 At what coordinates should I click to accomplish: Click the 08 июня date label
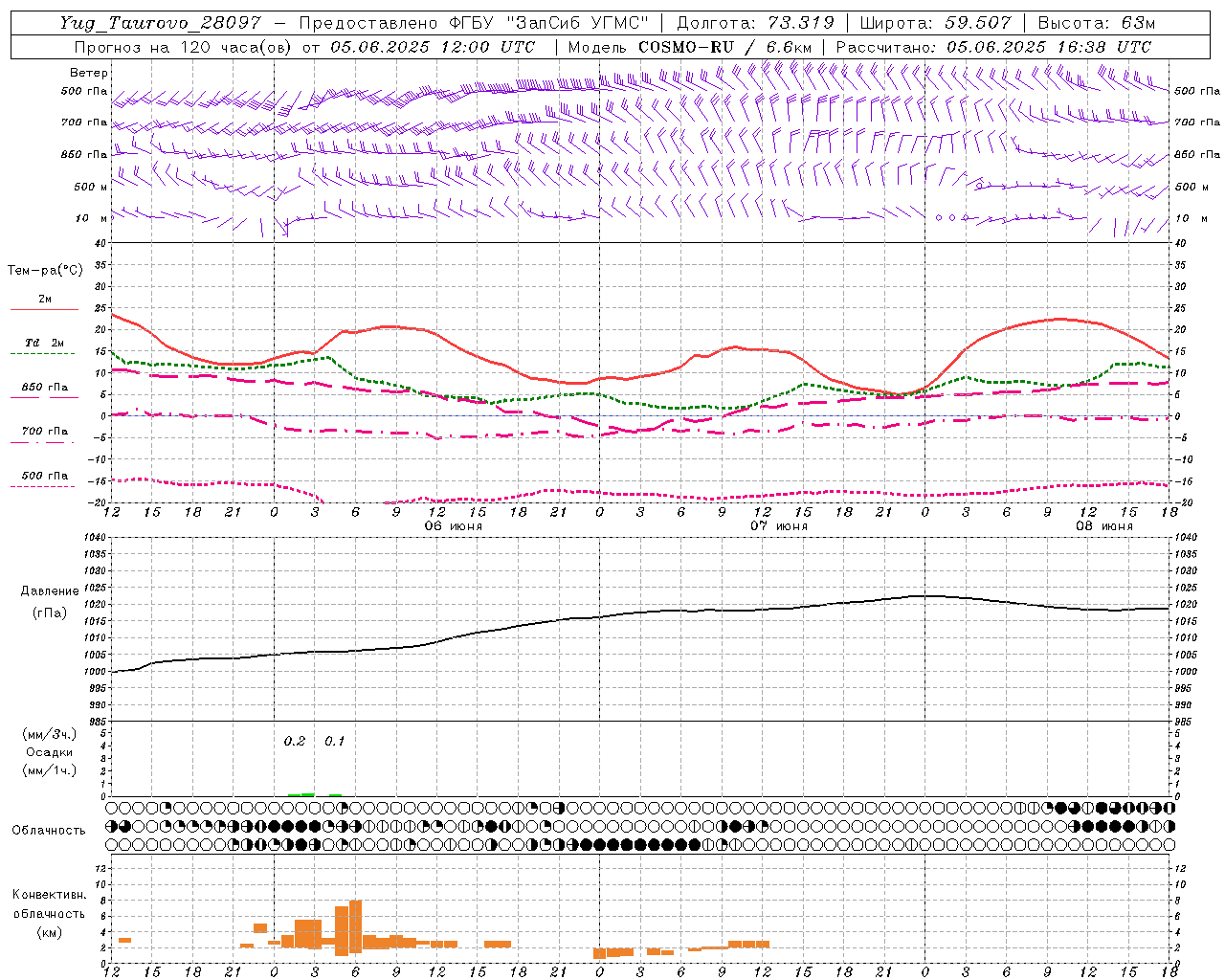click(1103, 526)
